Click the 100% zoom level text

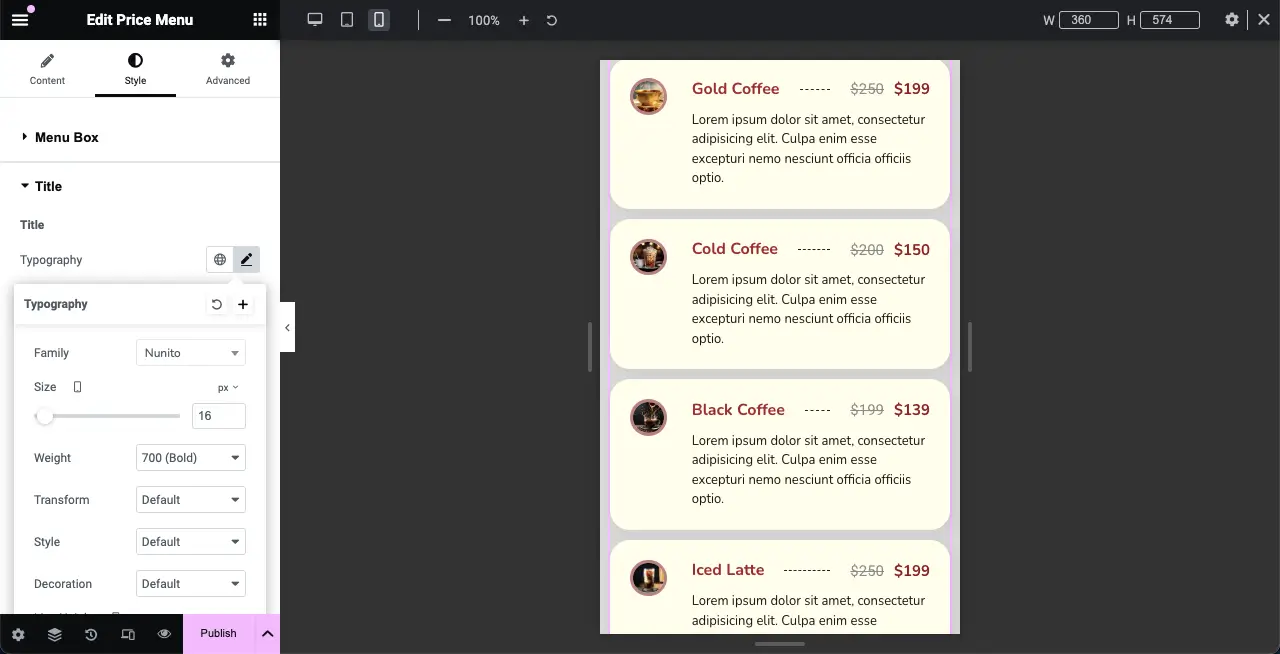484,20
